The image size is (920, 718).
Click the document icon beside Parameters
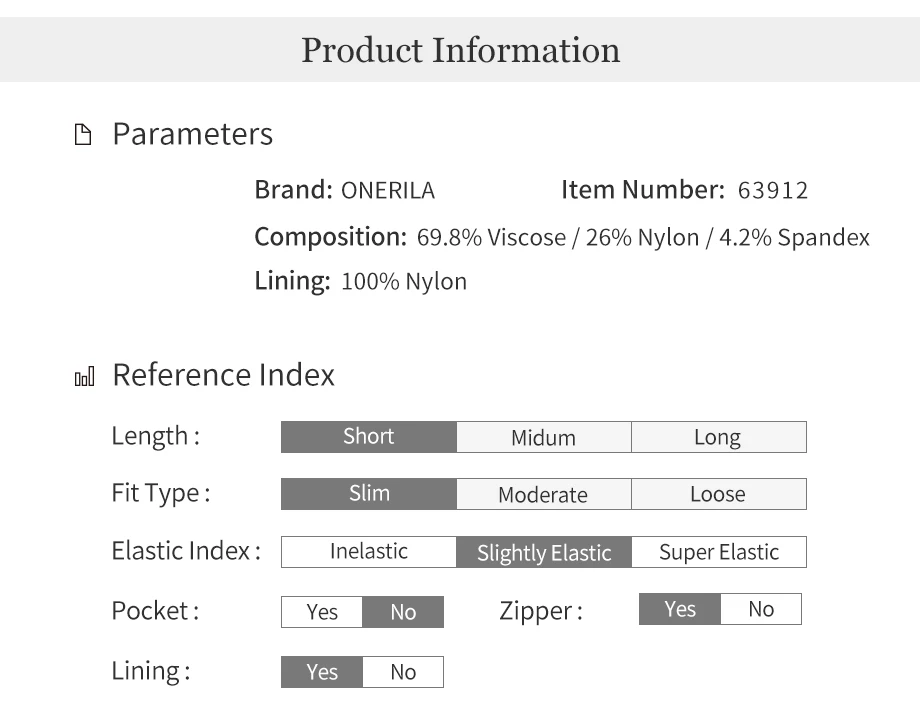pyautogui.click(x=83, y=134)
